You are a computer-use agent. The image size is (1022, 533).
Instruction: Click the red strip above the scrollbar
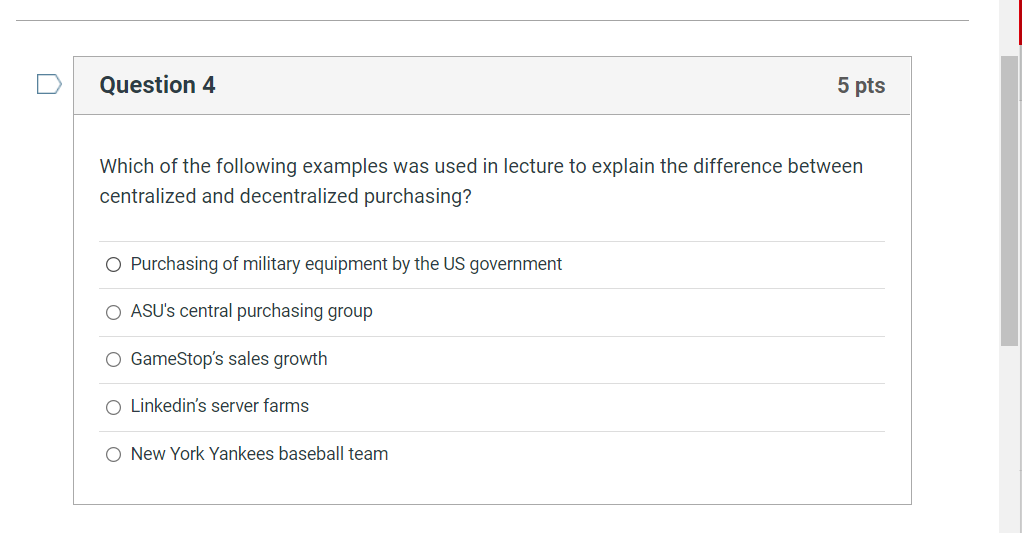1020,20
